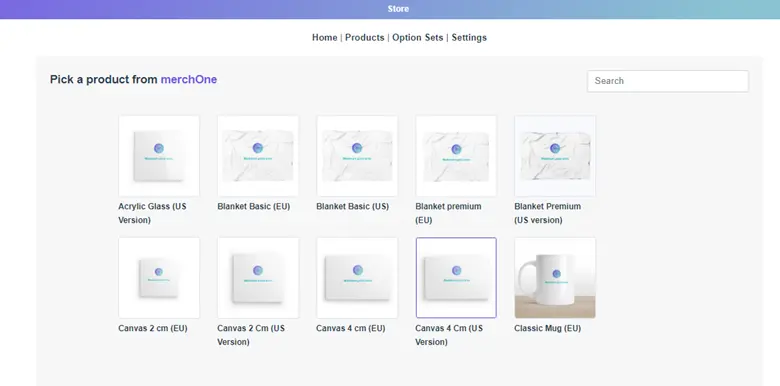Screen dimensions: 780x386
Task: Click the Blanket Basic (US) label
Action: [x=353, y=206]
